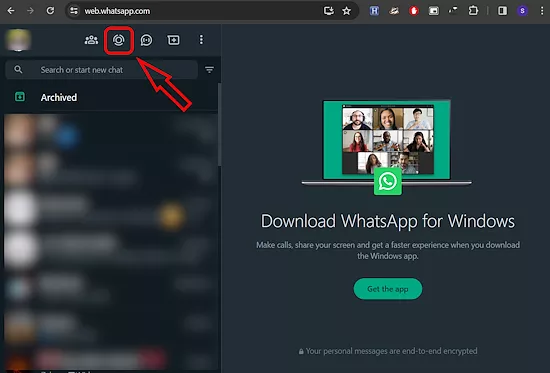Open your profile picture
This screenshot has width=550, height=373.
18,40
